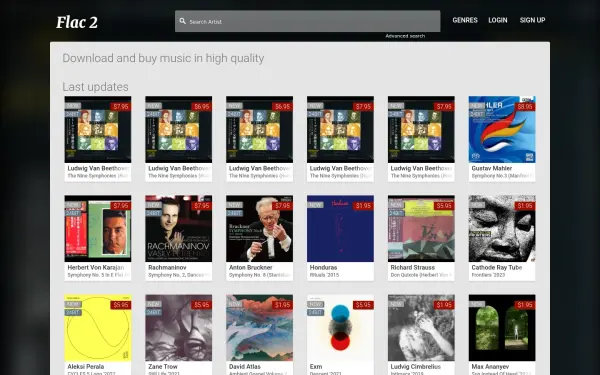Screen dimensions: 600x375
Task: Click Rachmaninov Symphony No. 2 subtitle text
Action: [179, 275]
